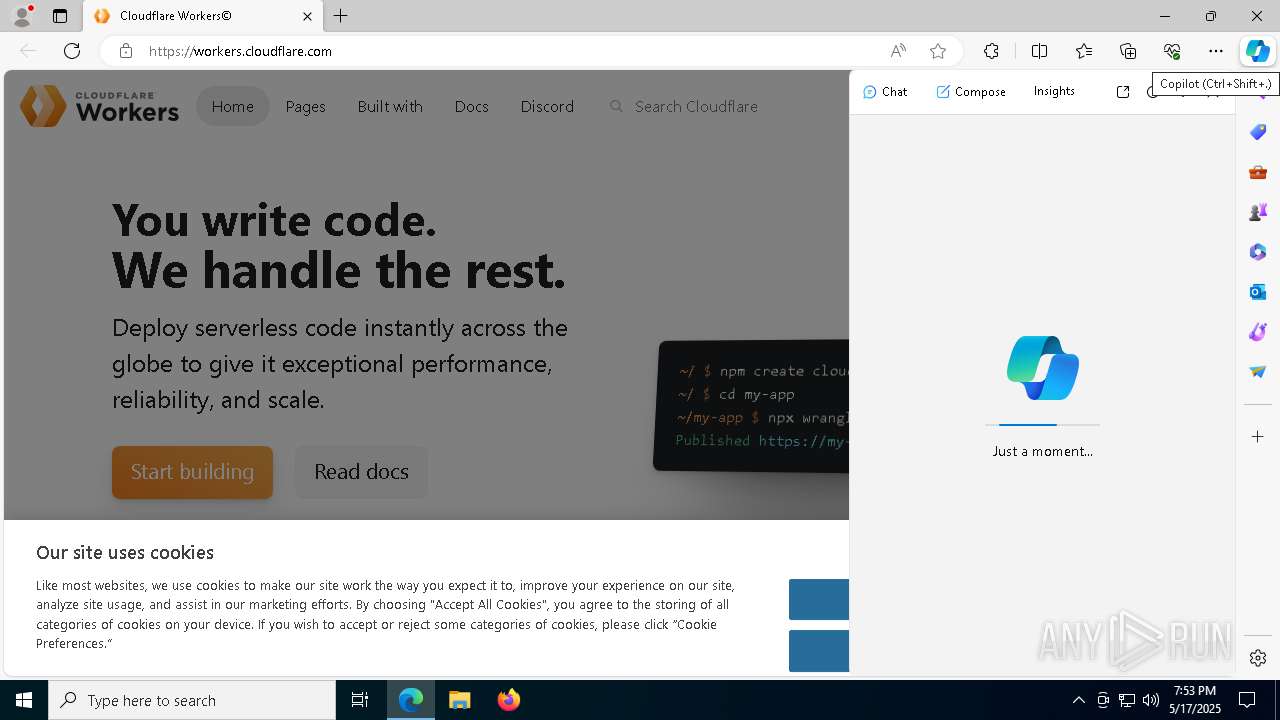Open Settings and more menu
Image resolution: width=1280 pixels, height=720 pixels.
coord(1216,51)
